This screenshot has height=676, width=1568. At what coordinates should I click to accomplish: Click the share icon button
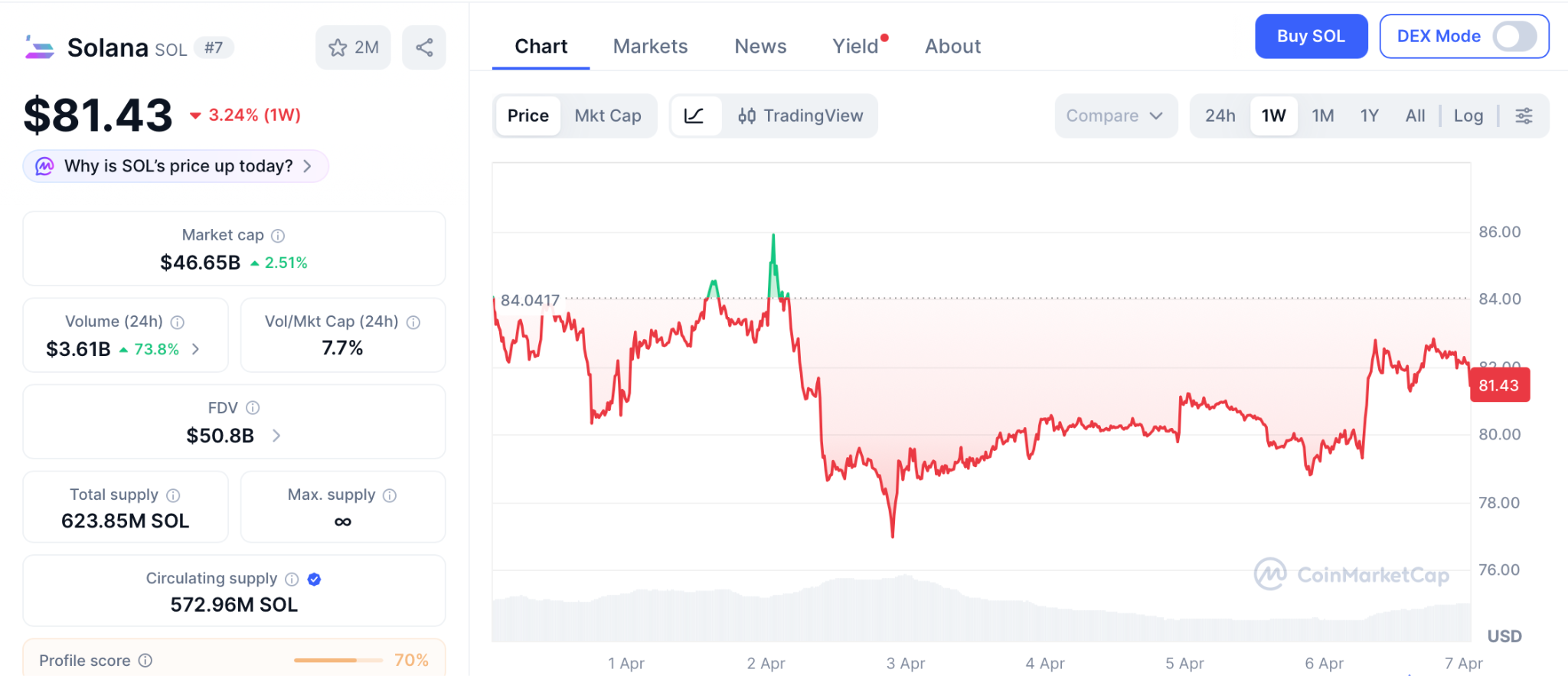coord(424,47)
